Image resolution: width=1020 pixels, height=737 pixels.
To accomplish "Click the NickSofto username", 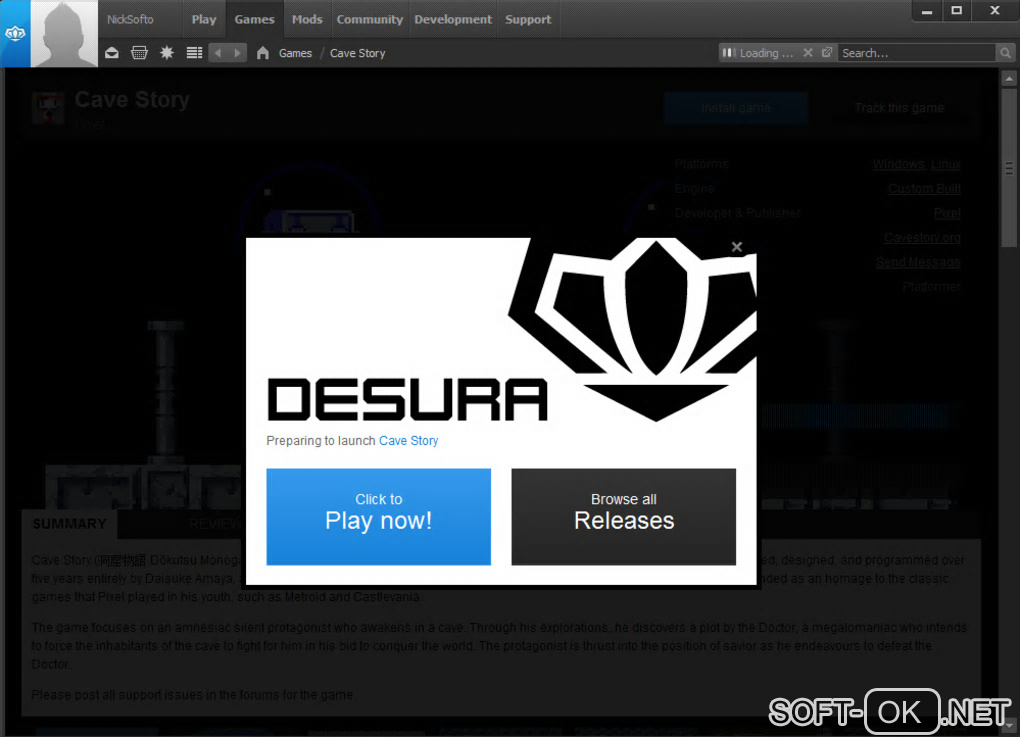I will point(130,20).
